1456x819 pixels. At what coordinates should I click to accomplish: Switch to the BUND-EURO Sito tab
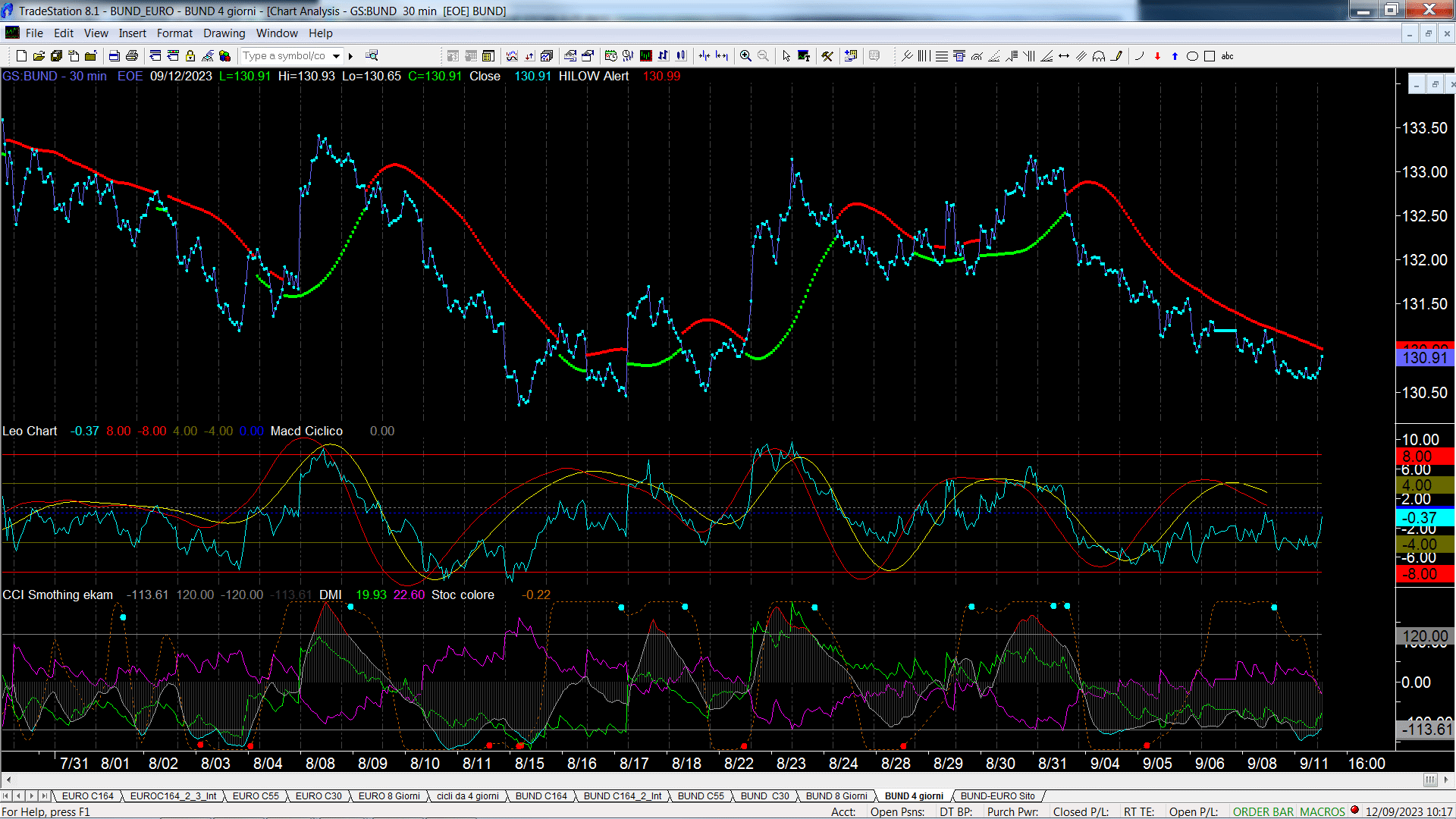tap(998, 795)
